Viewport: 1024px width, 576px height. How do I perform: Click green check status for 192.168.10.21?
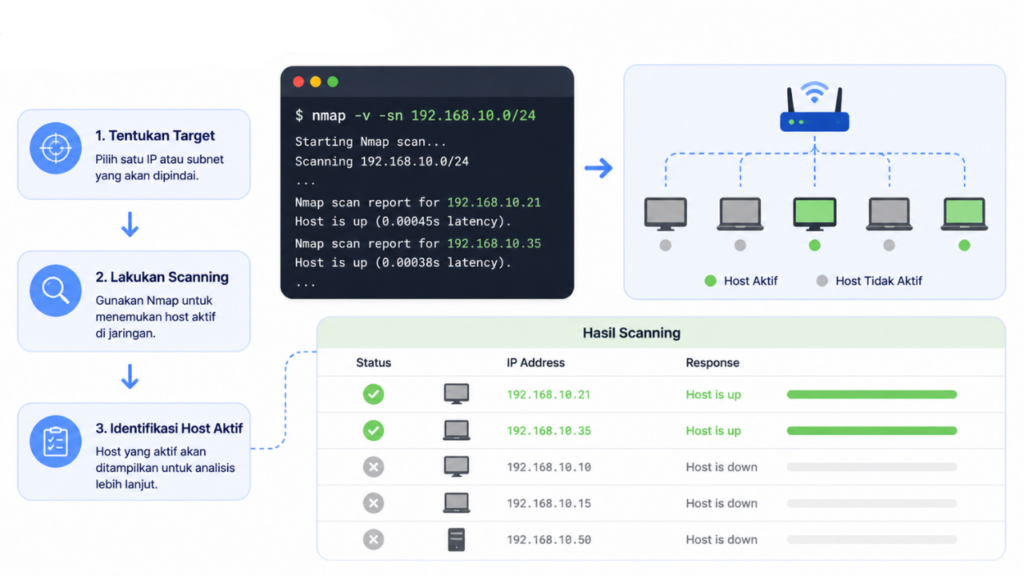374,394
